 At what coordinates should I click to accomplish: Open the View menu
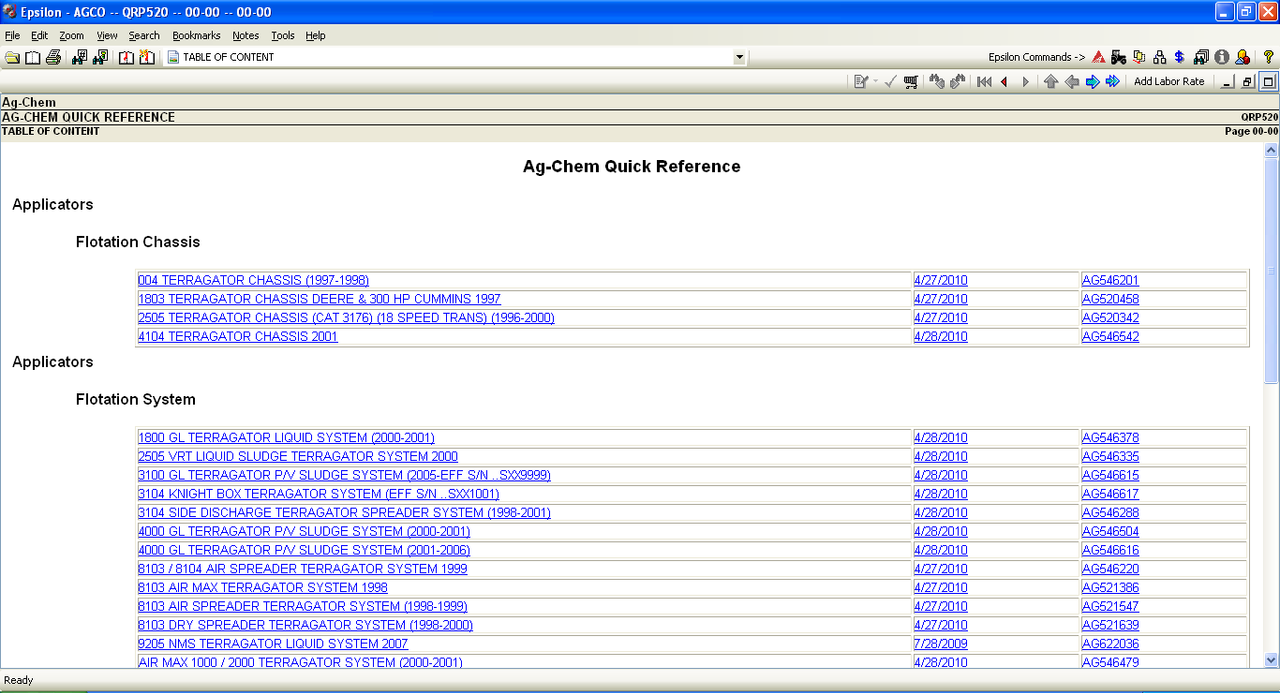click(x=107, y=35)
